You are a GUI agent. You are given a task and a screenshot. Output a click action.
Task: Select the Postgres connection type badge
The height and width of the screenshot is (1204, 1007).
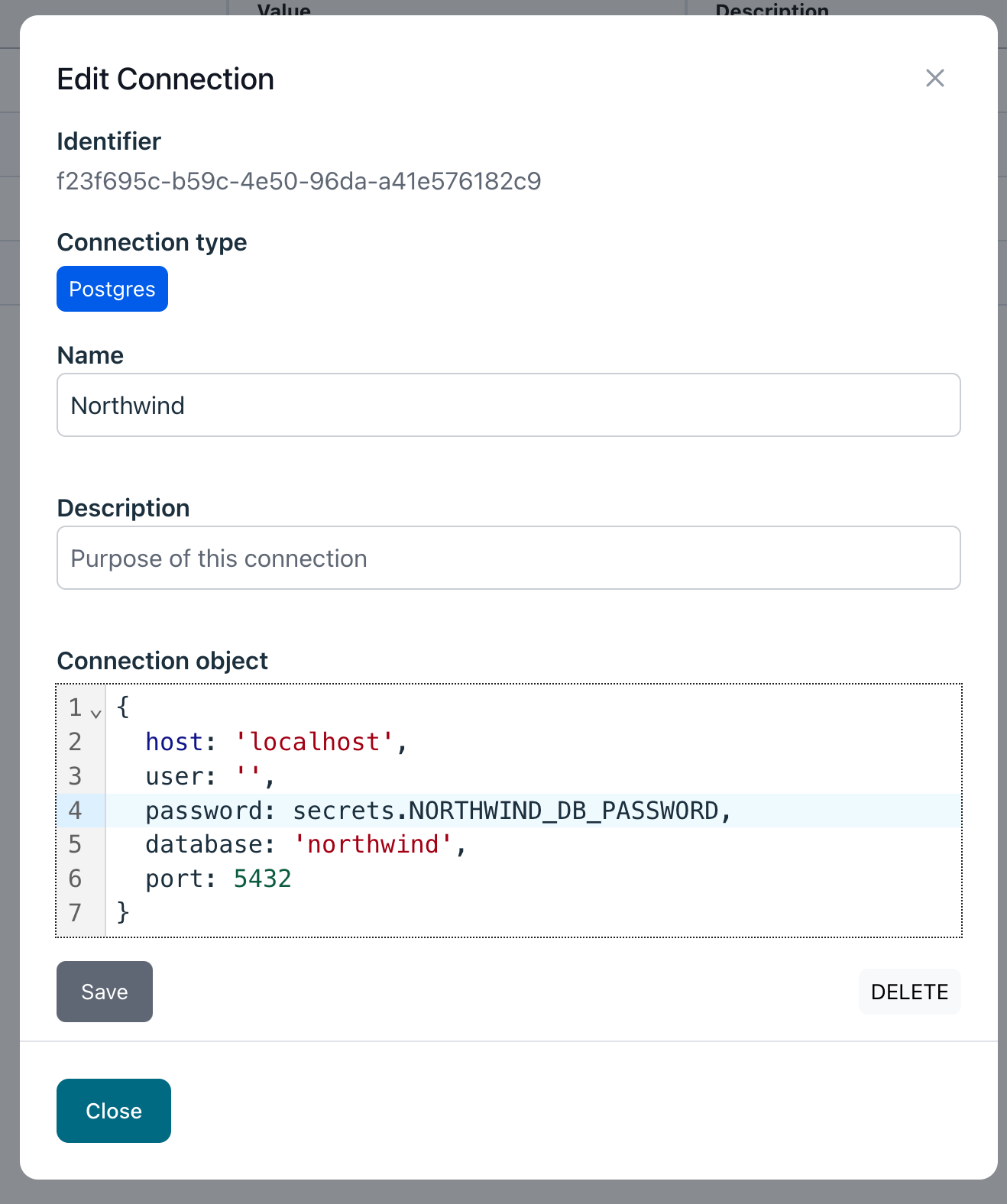[112, 289]
